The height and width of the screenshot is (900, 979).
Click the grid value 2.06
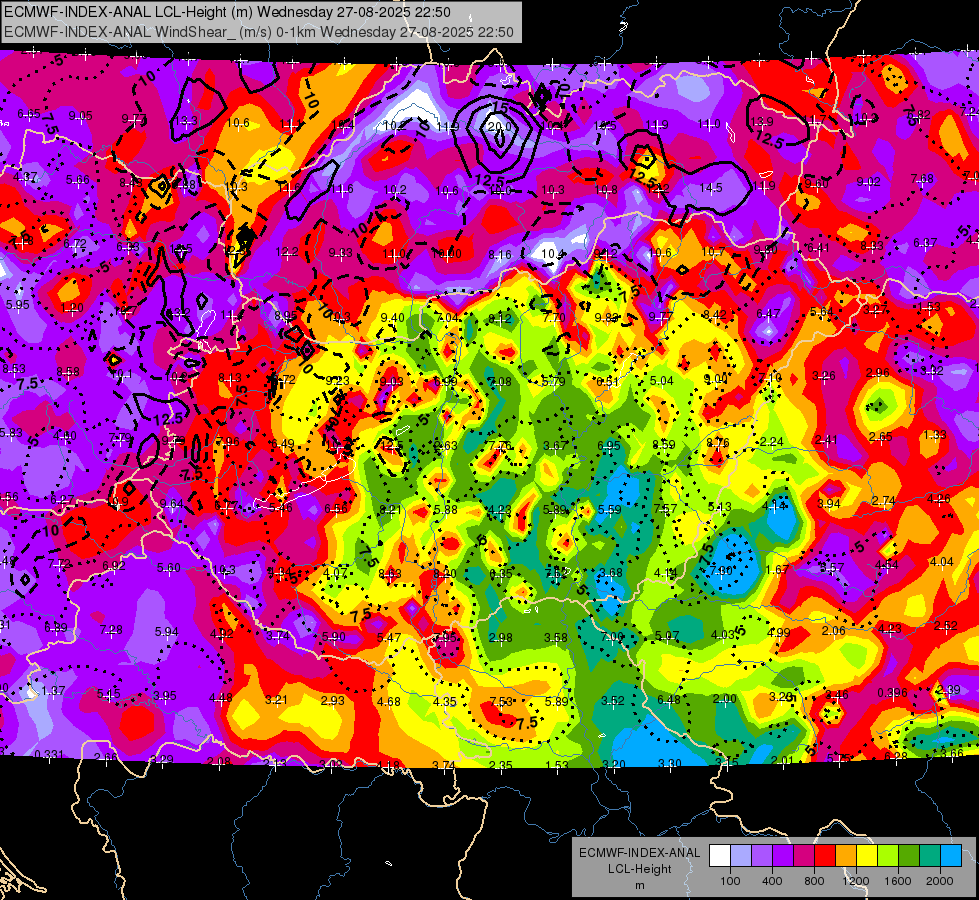pyautogui.click(x=834, y=631)
